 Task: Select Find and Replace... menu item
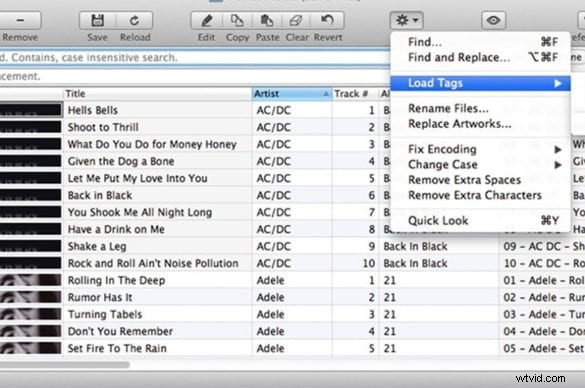click(480, 57)
